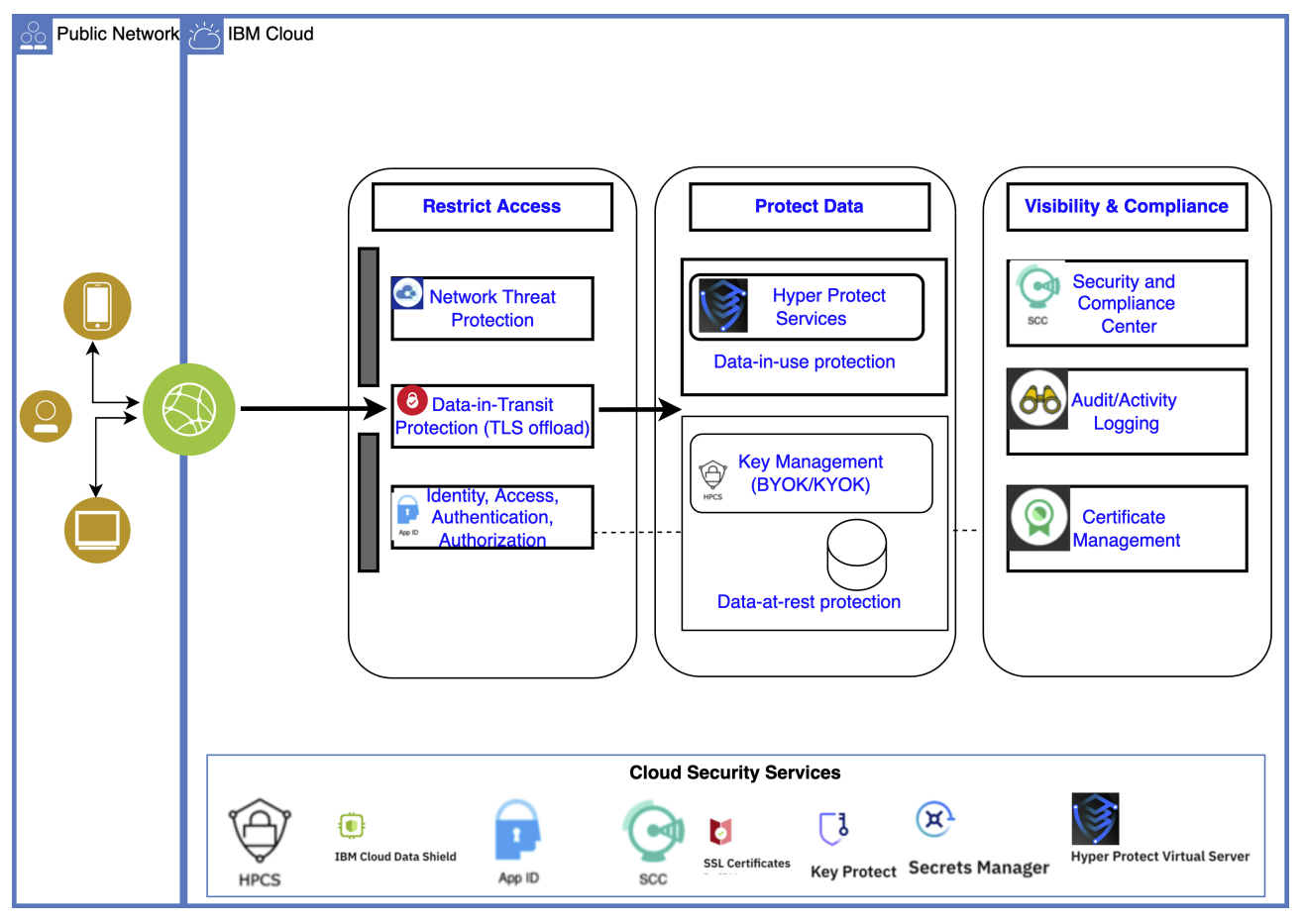
Task: Select the Hyper Protect Services shield icon
Action: 722,306
